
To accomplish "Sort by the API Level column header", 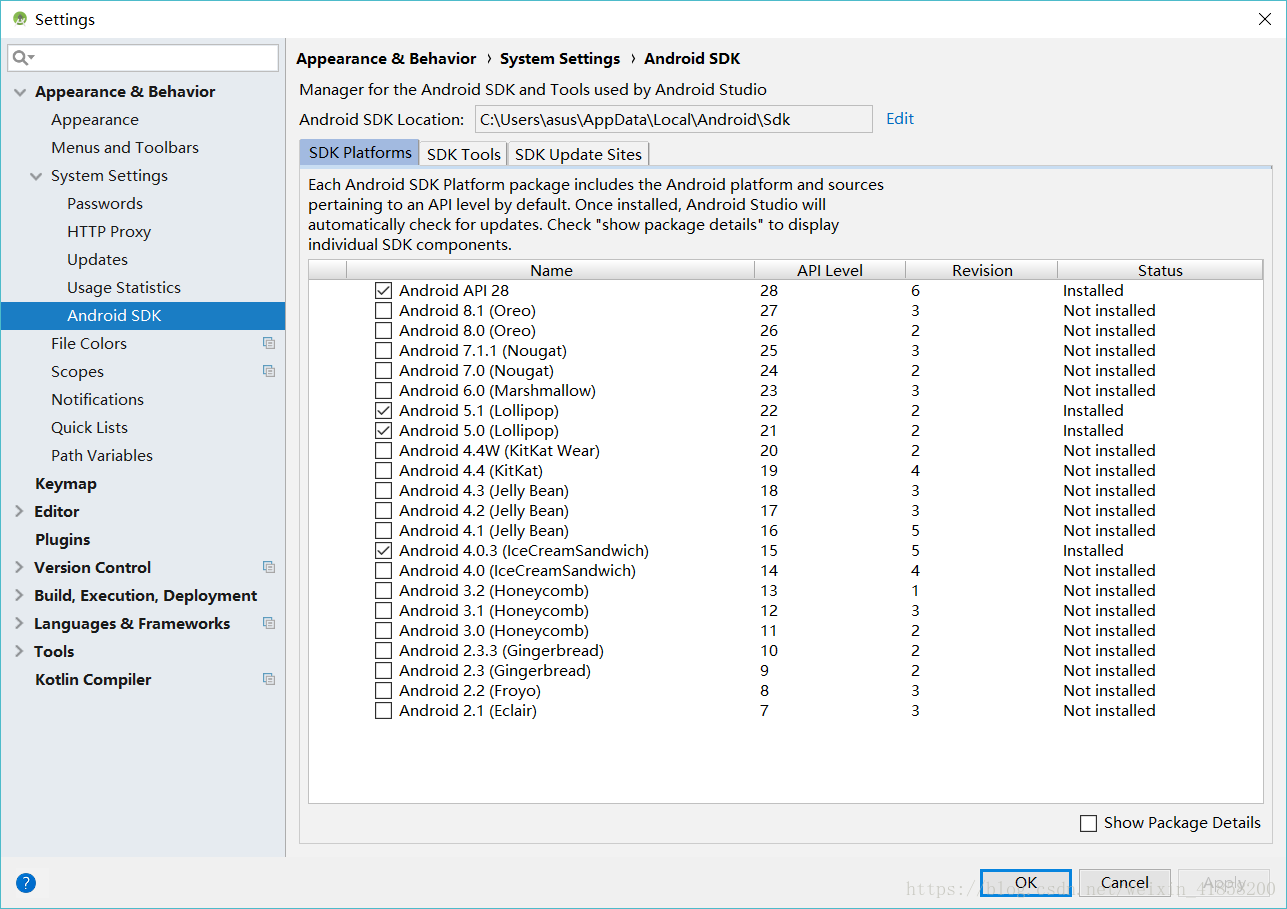I will [830, 270].
